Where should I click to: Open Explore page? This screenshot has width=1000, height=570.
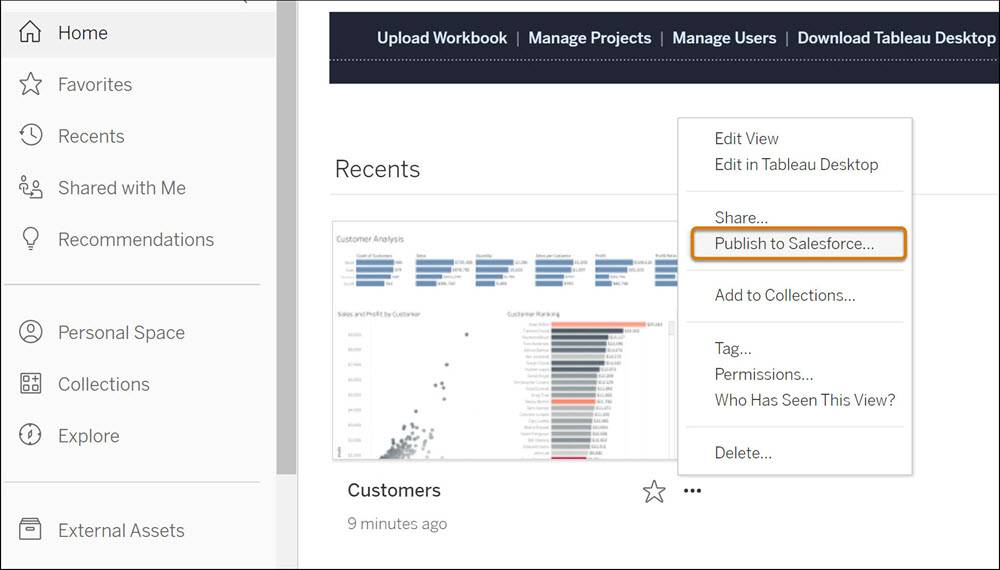click(x=89, y=435)
